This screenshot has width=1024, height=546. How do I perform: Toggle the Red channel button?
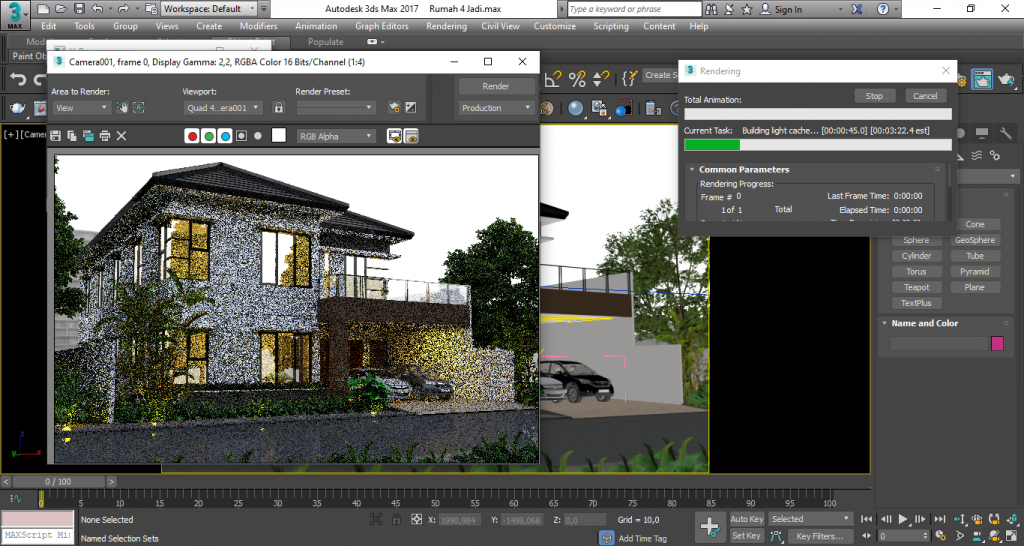pyautogui.click(x=192, y=136)
